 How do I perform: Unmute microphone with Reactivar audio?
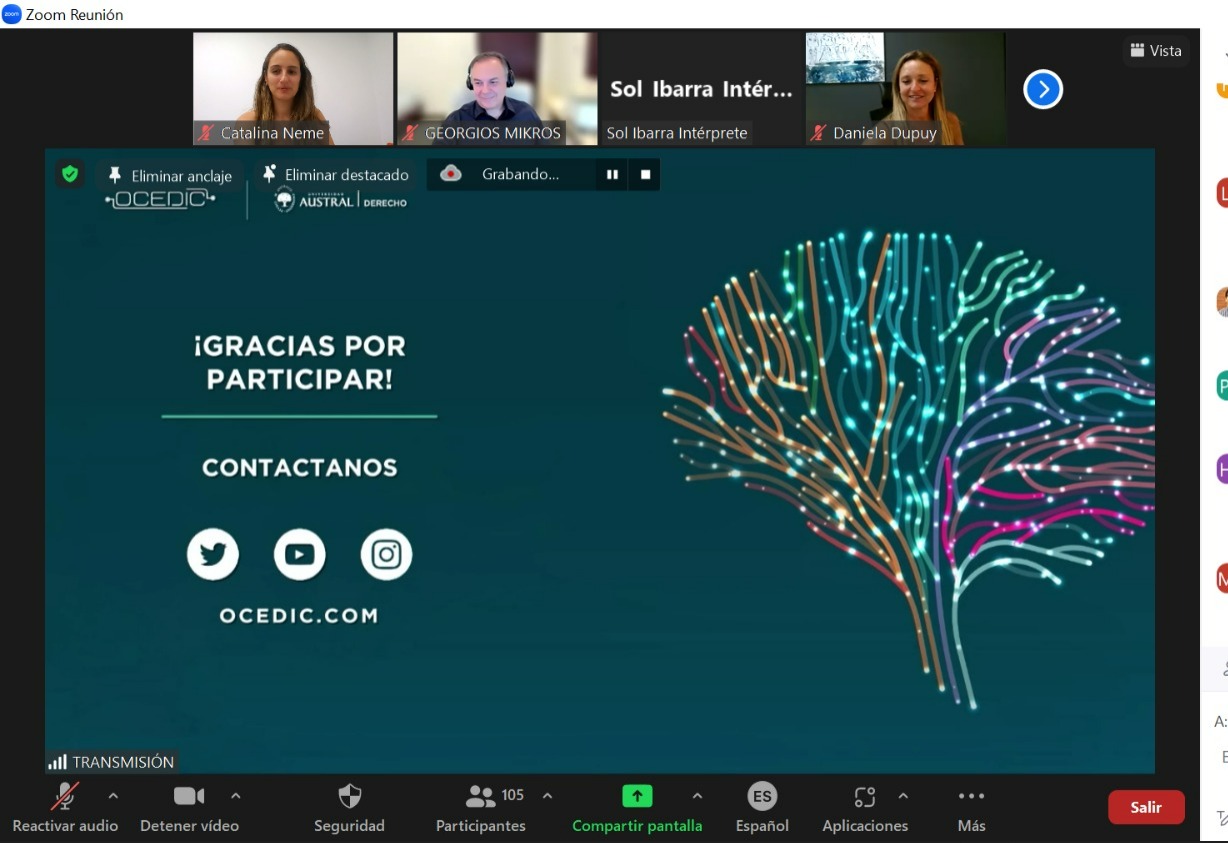(x=65, y=797)
